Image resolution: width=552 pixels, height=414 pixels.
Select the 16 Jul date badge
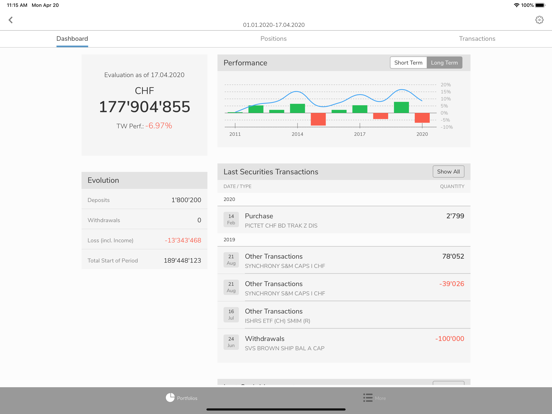(x=231, y=314)
